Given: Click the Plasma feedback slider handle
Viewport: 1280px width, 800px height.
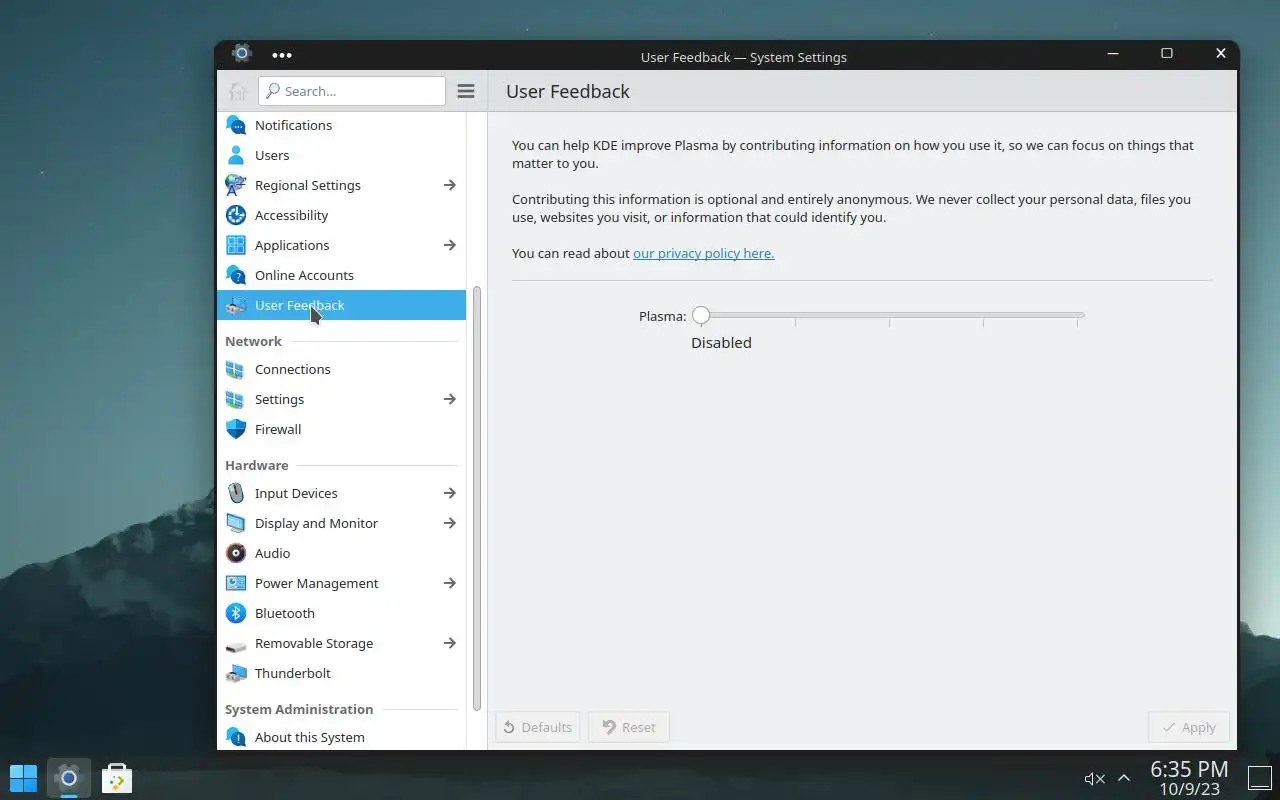Looking at the screenshot, I should point(701,315).
